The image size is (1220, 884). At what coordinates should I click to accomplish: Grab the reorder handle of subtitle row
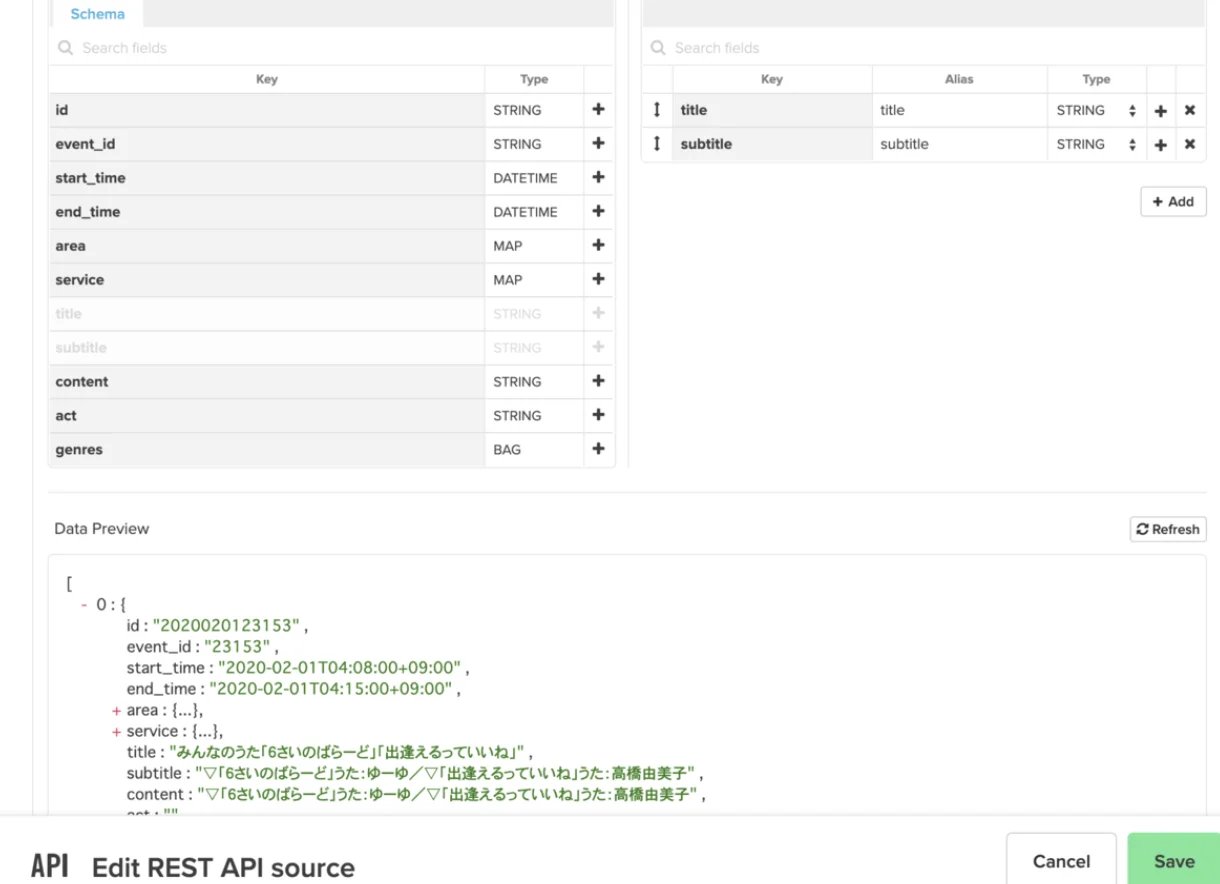657,144
